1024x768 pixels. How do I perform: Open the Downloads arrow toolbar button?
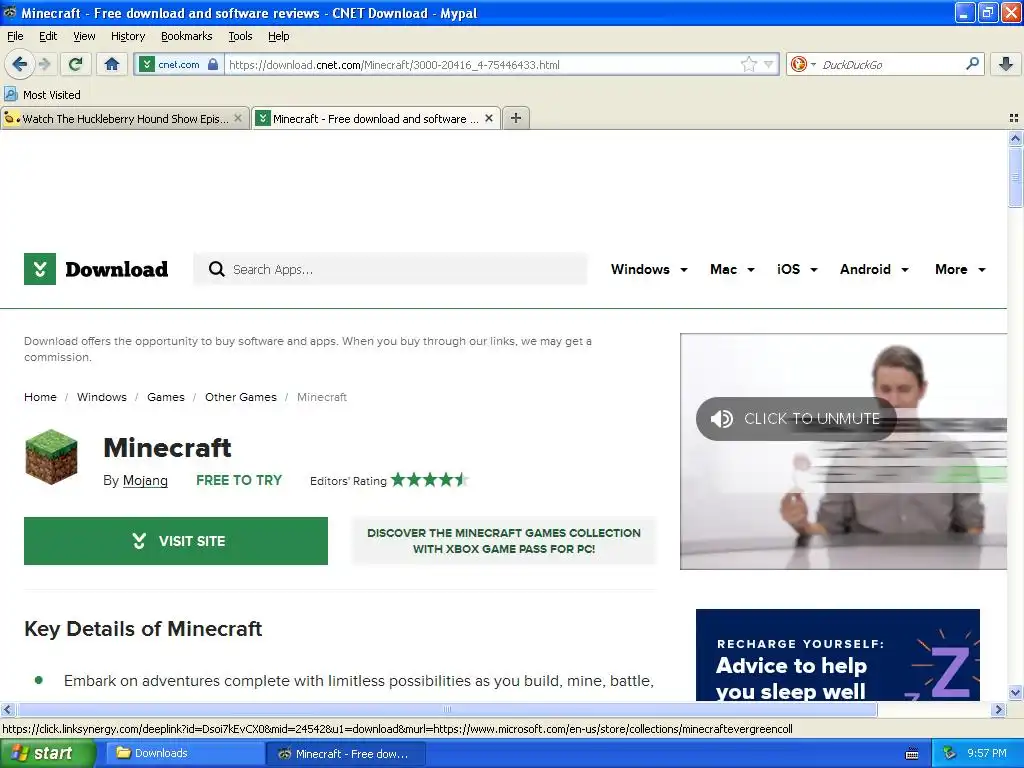click(1006, 64)
